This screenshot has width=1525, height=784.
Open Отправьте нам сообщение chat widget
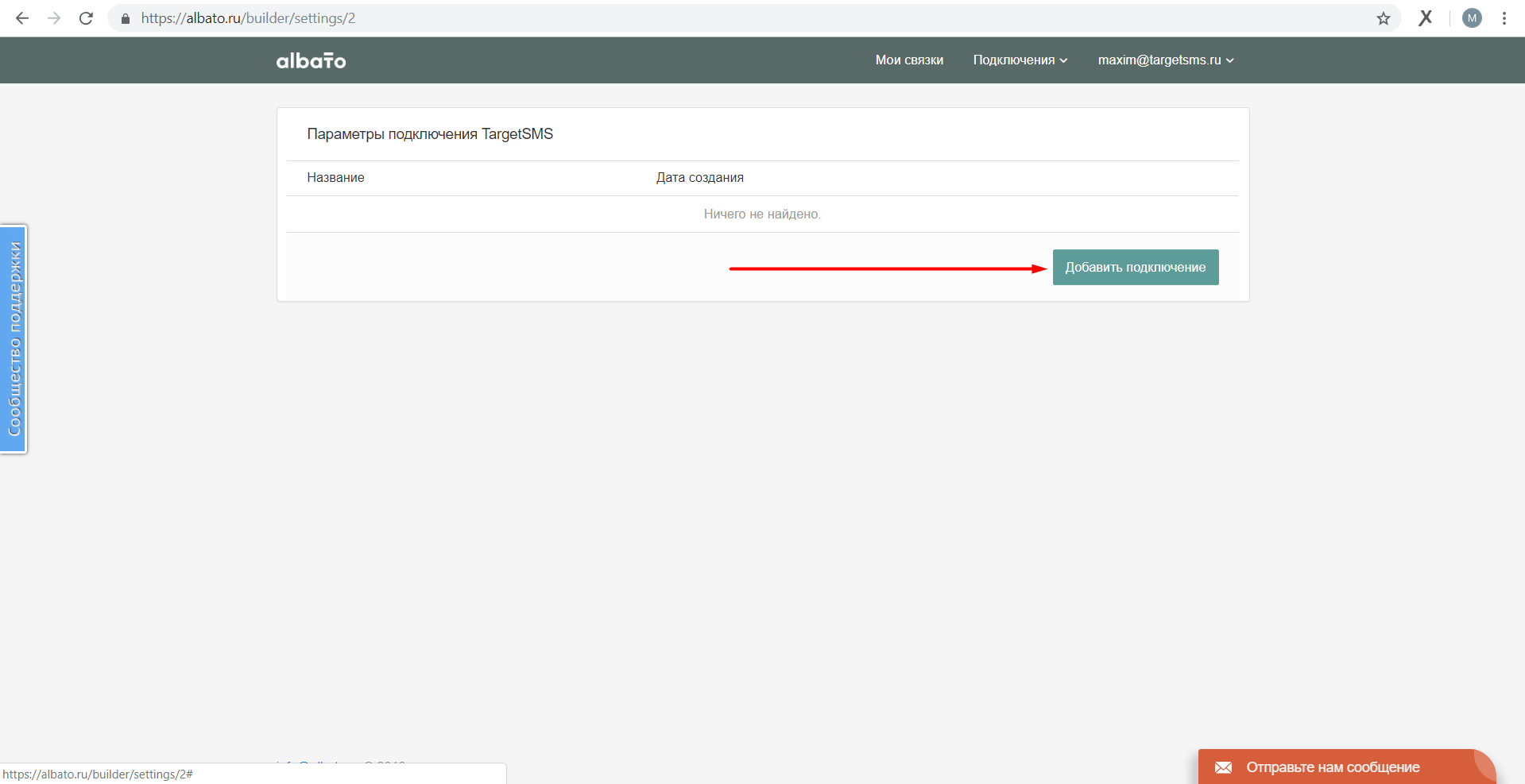(1347, 767)
